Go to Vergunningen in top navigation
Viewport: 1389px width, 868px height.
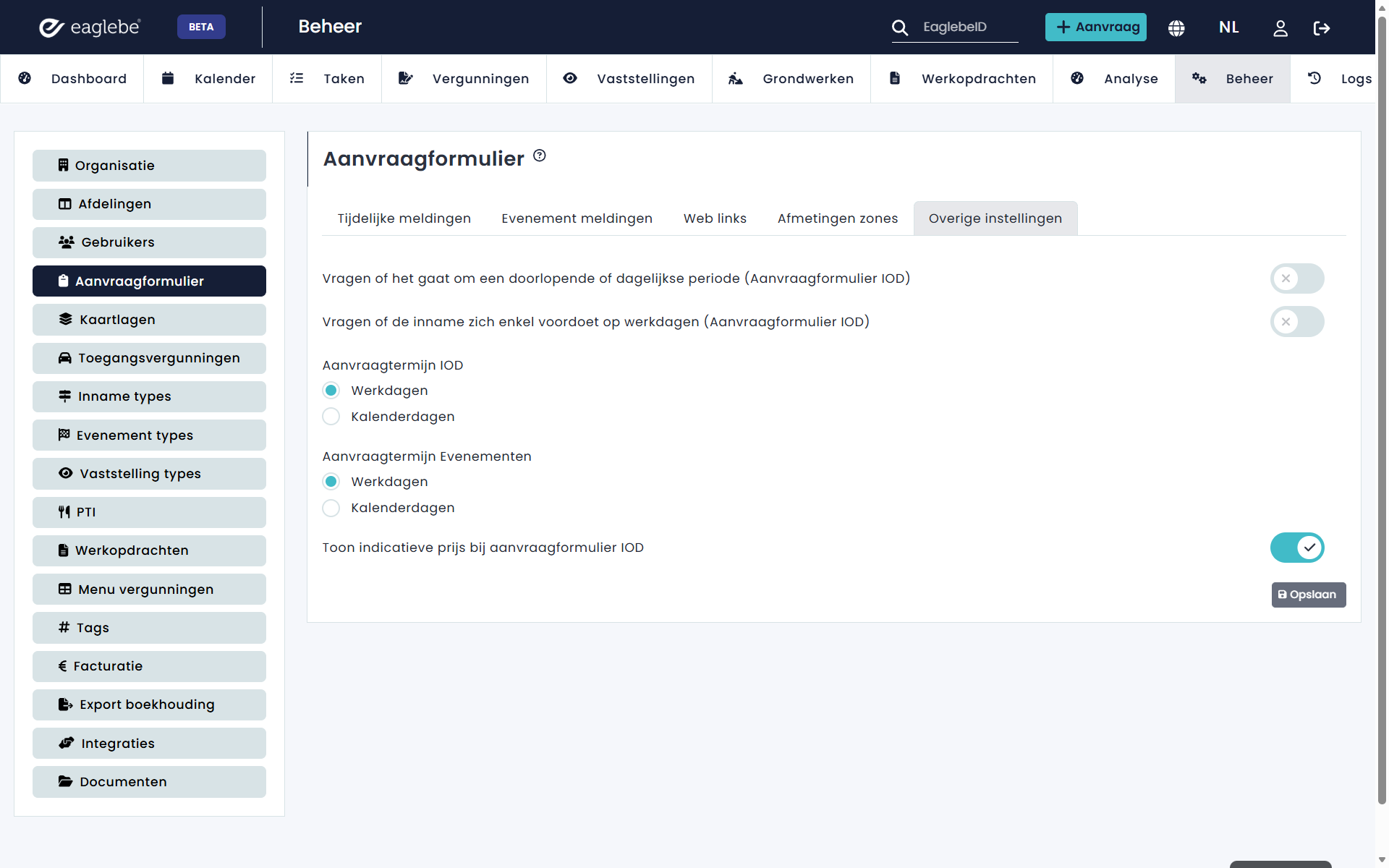coord(464,79)
